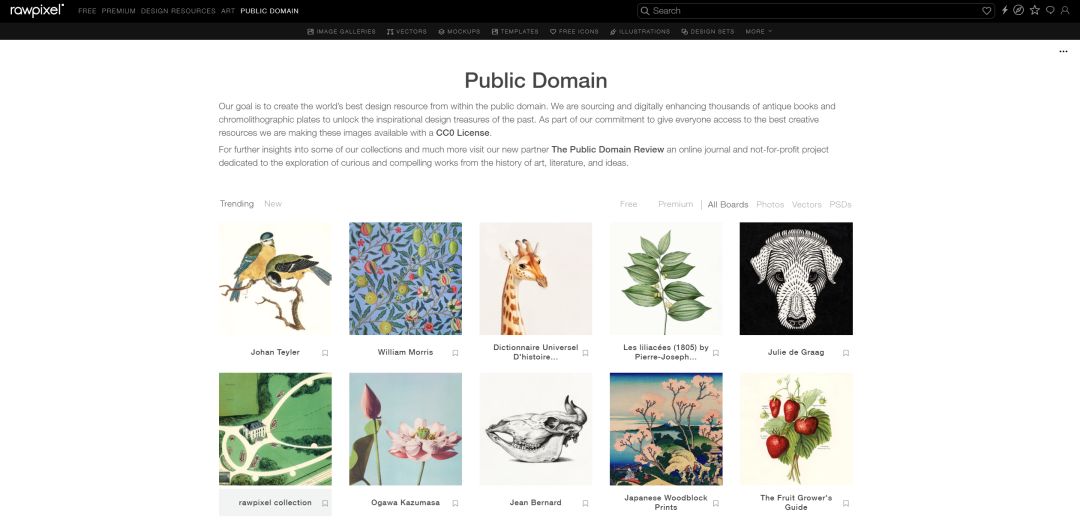
Task: Bookmark the Julie de Graag board
Action: 845,353
